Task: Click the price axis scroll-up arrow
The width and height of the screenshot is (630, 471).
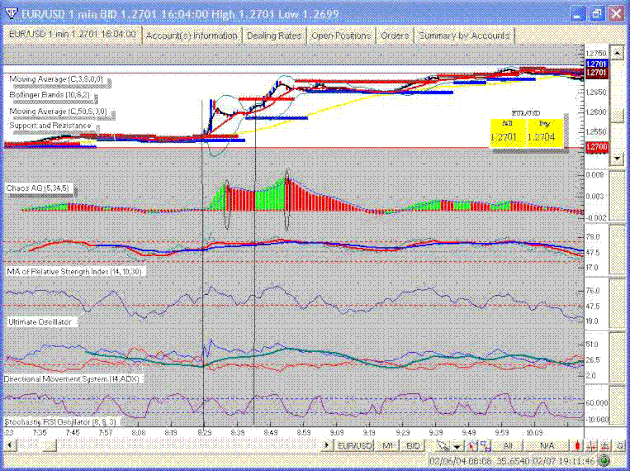Action: 617,49
